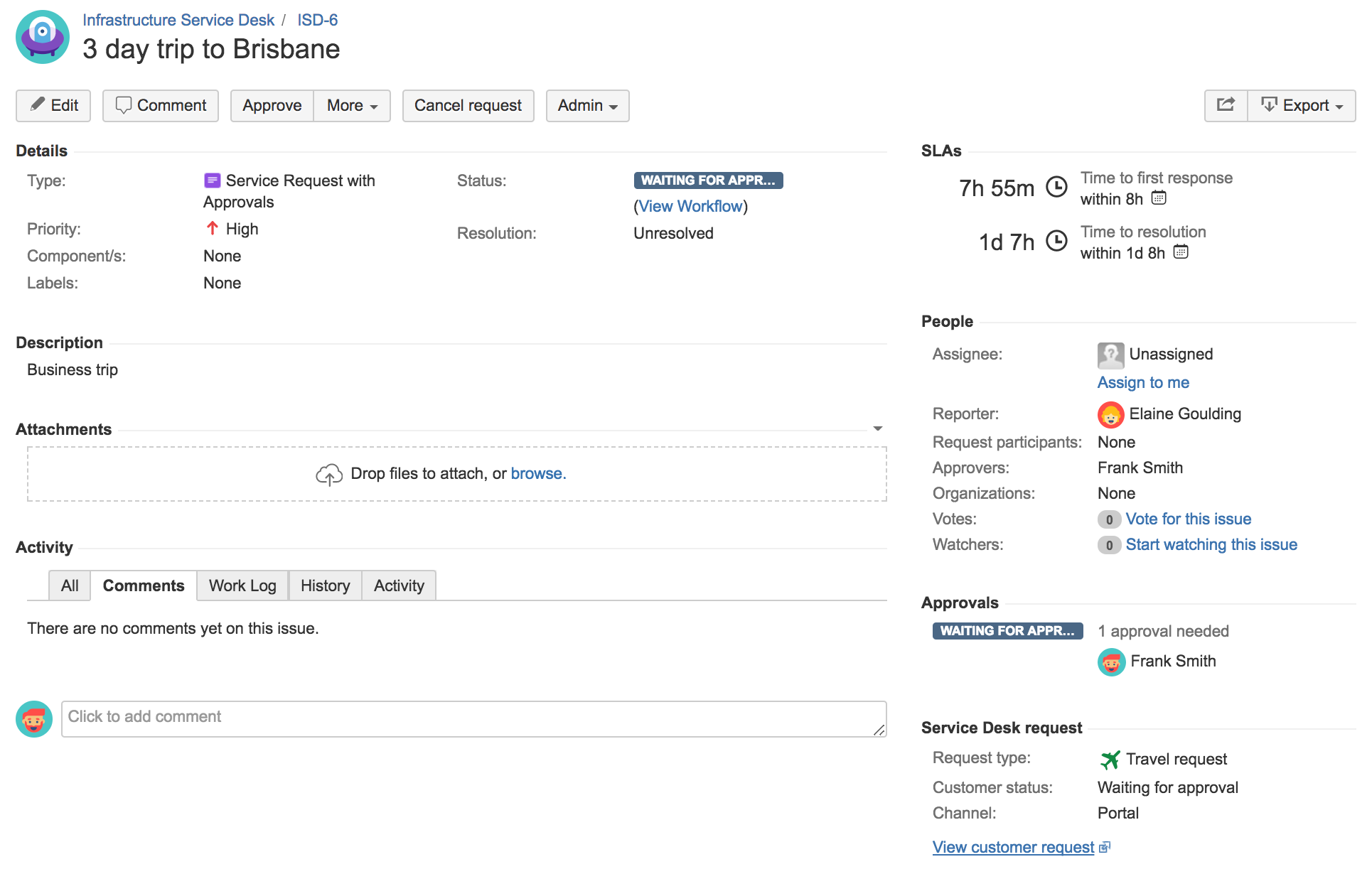
Task: Switch to the History tab
Action: point(325,586)
